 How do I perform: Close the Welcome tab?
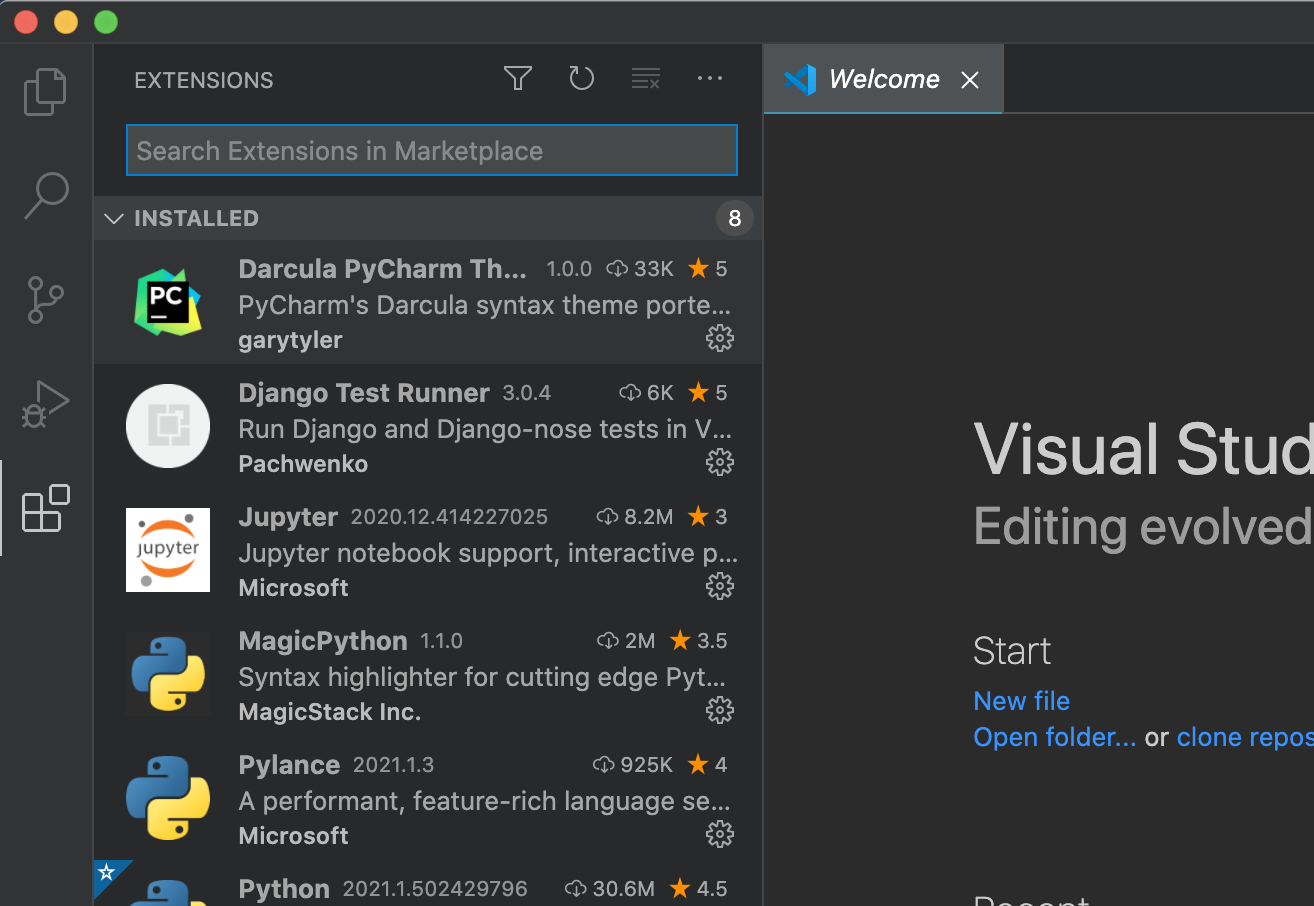[x=970, y=80]
